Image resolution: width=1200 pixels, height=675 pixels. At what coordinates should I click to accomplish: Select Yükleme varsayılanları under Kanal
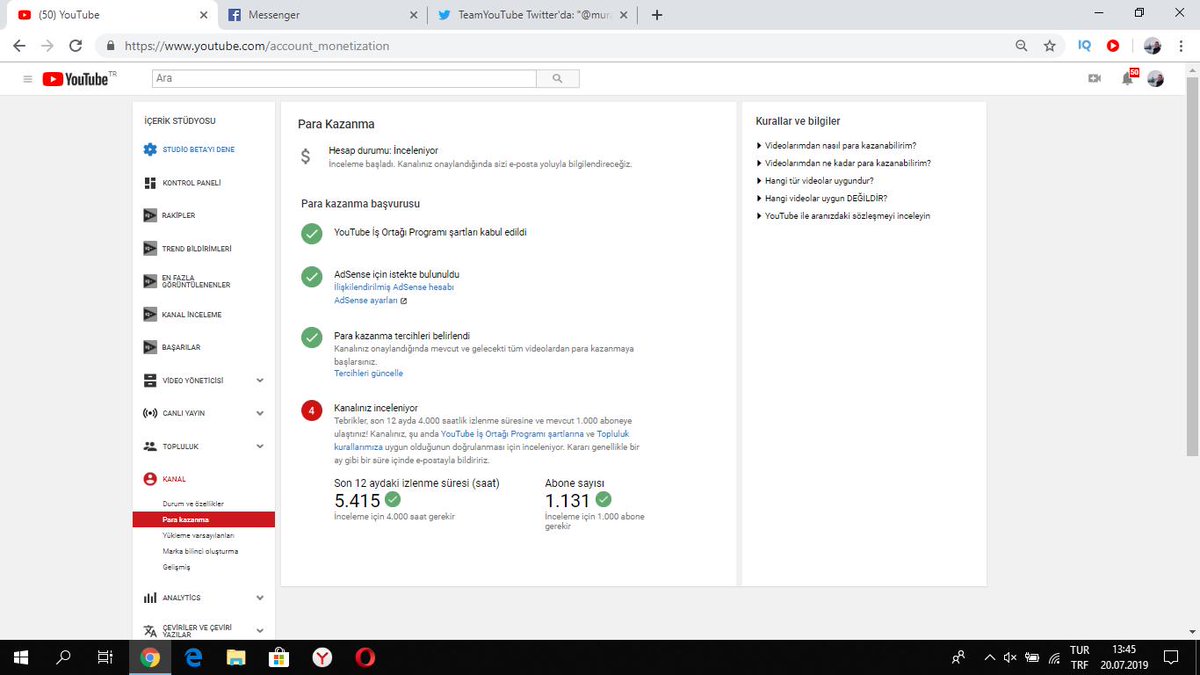[x=198, y=535]
